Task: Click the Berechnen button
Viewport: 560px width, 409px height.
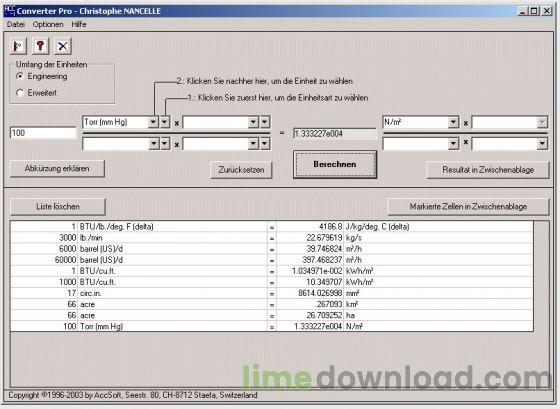Action: pyautogui.click(x=335, y=164)
